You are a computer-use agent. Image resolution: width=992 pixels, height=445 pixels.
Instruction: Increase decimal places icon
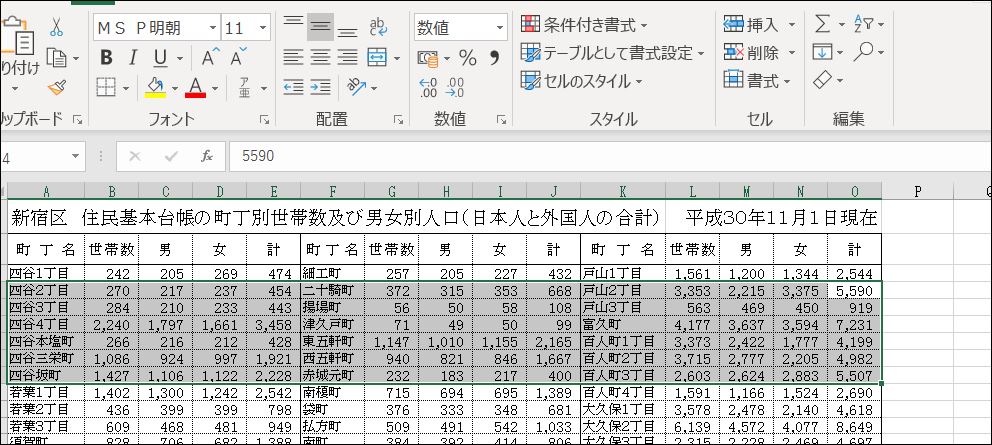pyautogui.click(x=428, y=87)
